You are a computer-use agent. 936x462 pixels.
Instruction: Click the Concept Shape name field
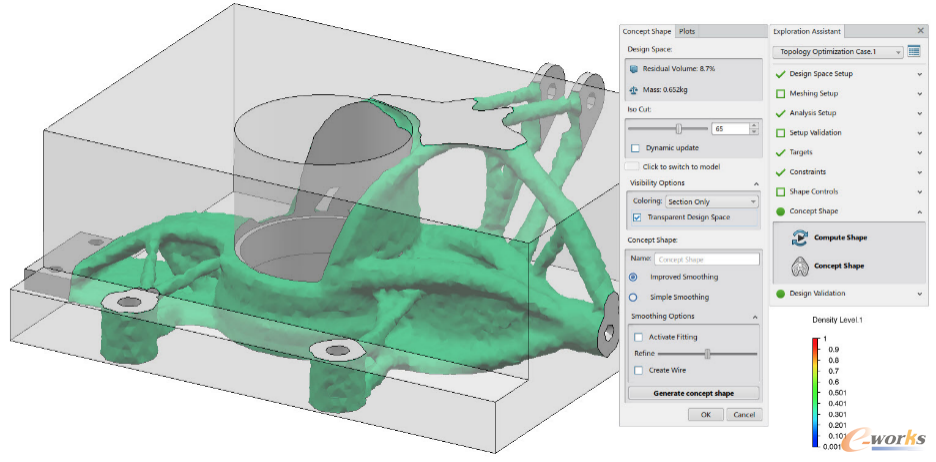(707, 259)
